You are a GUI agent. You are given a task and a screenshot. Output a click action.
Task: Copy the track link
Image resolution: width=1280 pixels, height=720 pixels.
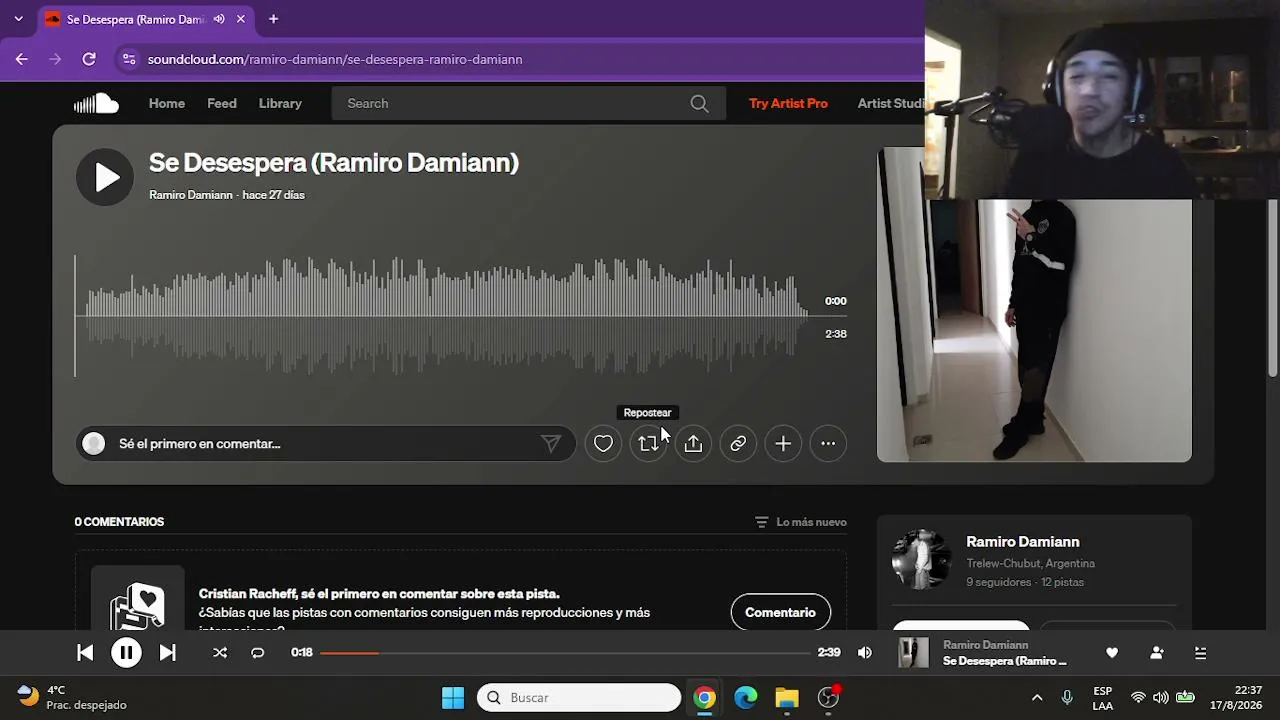pos(738,444)
